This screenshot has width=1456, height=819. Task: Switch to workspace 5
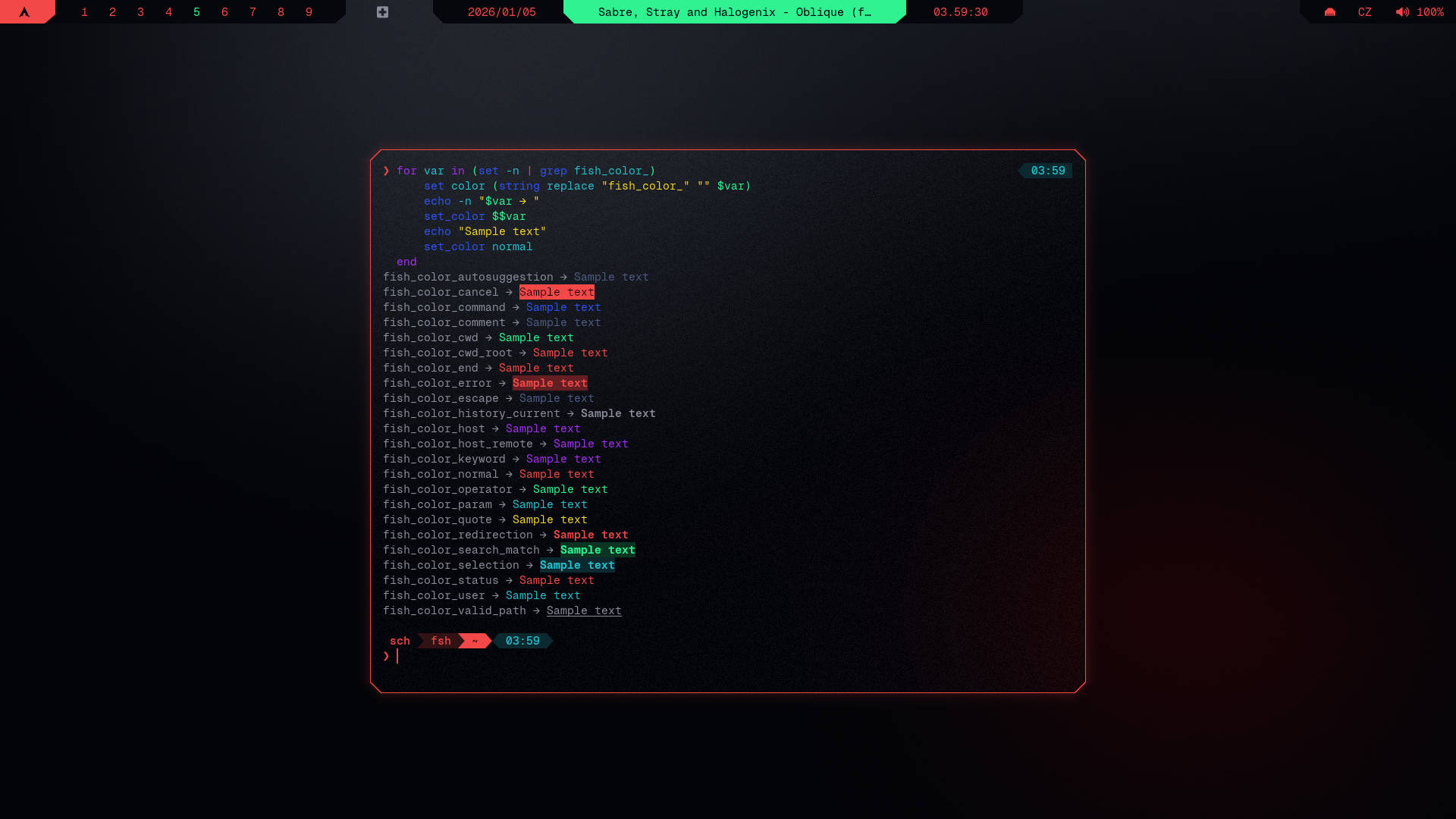coord(196,12)
